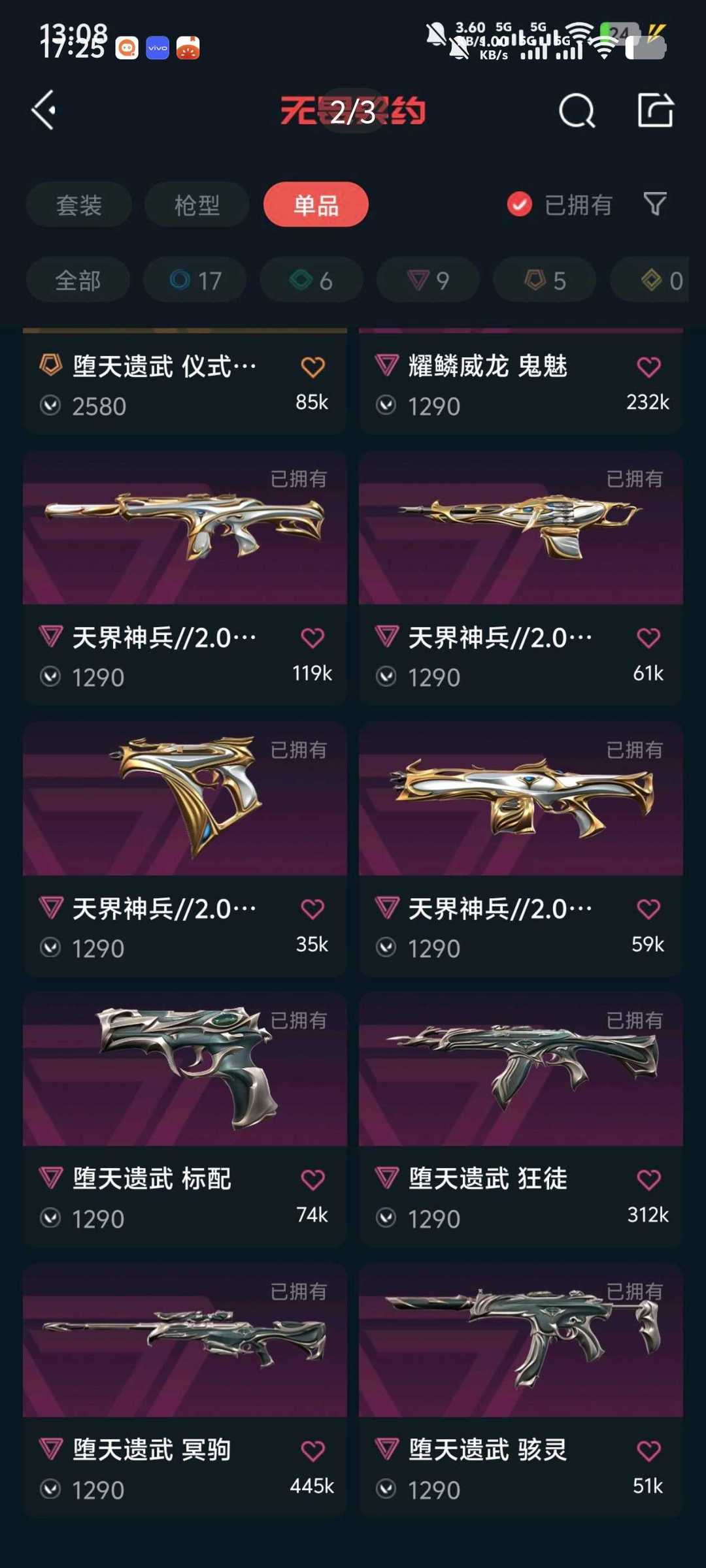Favorite 堕天遗武 狂徒 with heart icon
Viewport: 706px width, 1568px height.
(649, 1179)
